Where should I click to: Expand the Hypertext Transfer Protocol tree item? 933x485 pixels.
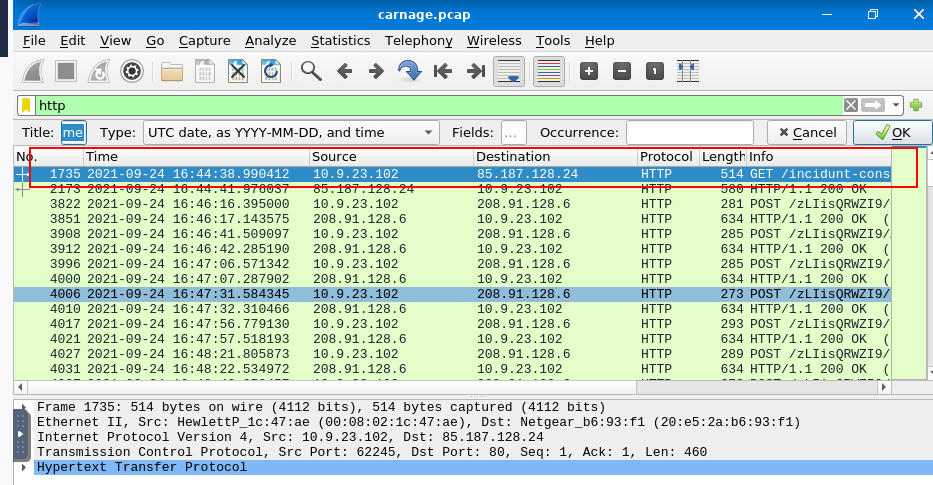(x=24, y=467)
